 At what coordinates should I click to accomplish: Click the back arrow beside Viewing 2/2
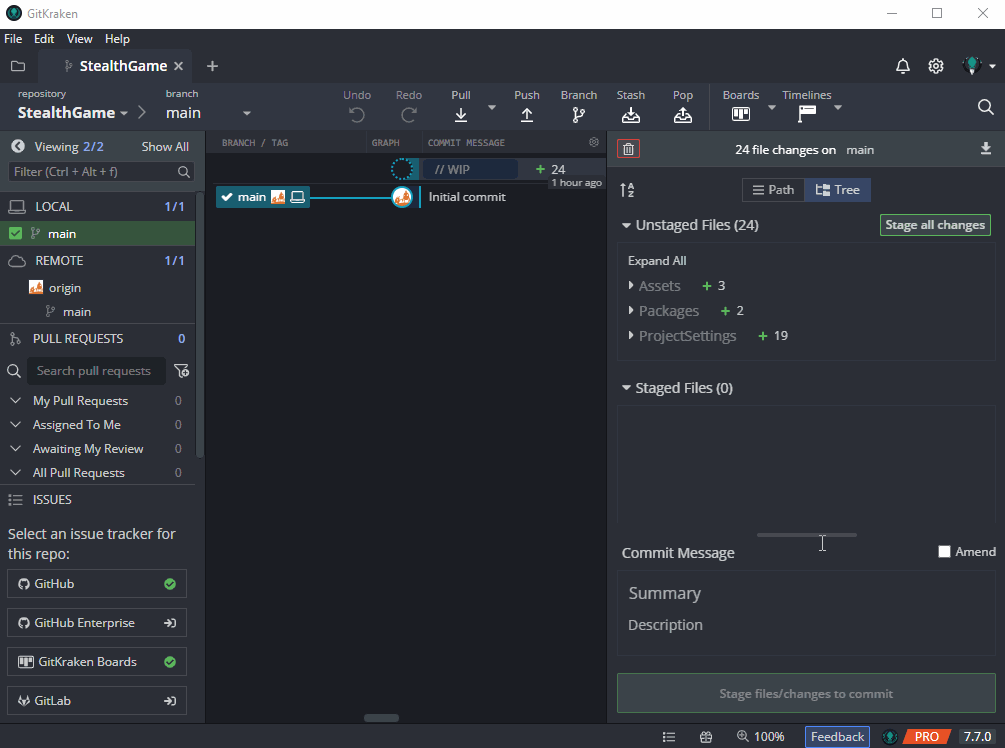(18, 146)
